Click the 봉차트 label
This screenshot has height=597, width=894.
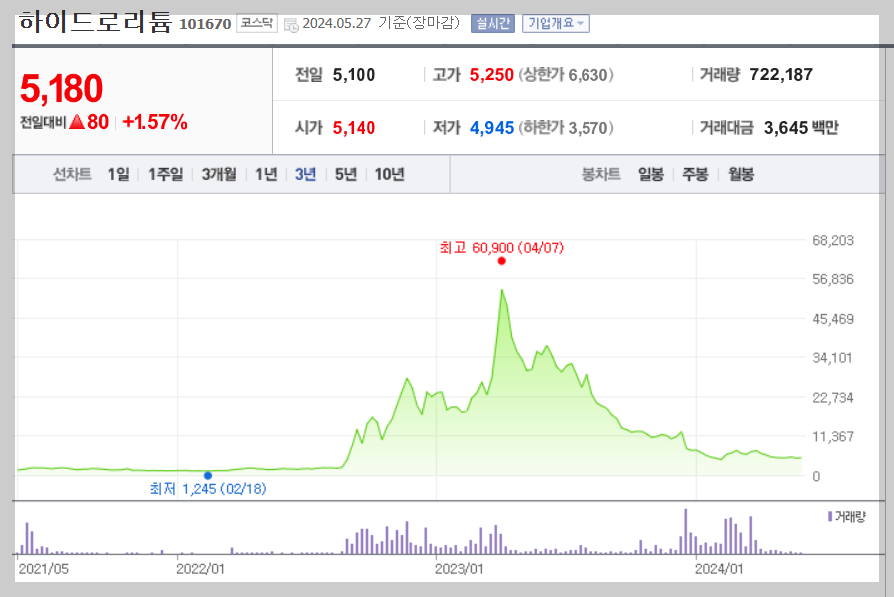pos(601,174)
